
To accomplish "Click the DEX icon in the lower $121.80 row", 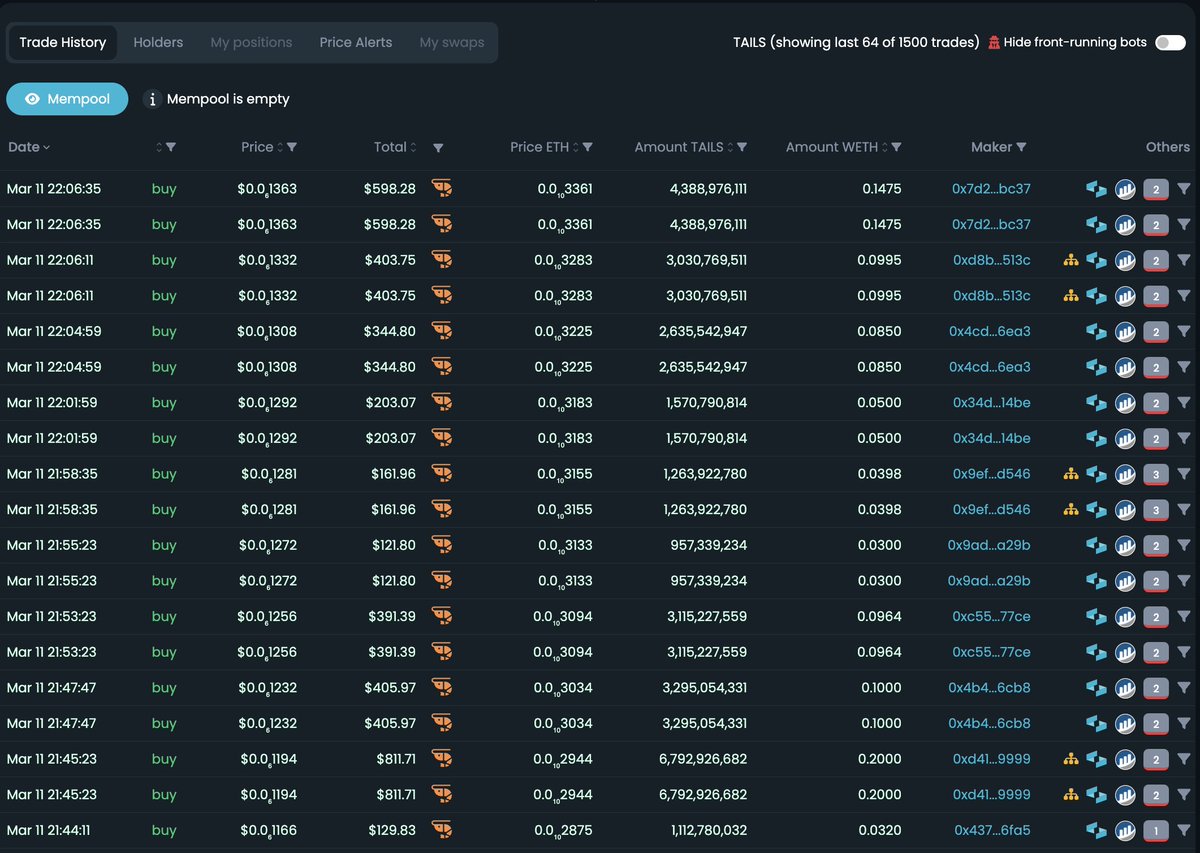I will point(442,581).
